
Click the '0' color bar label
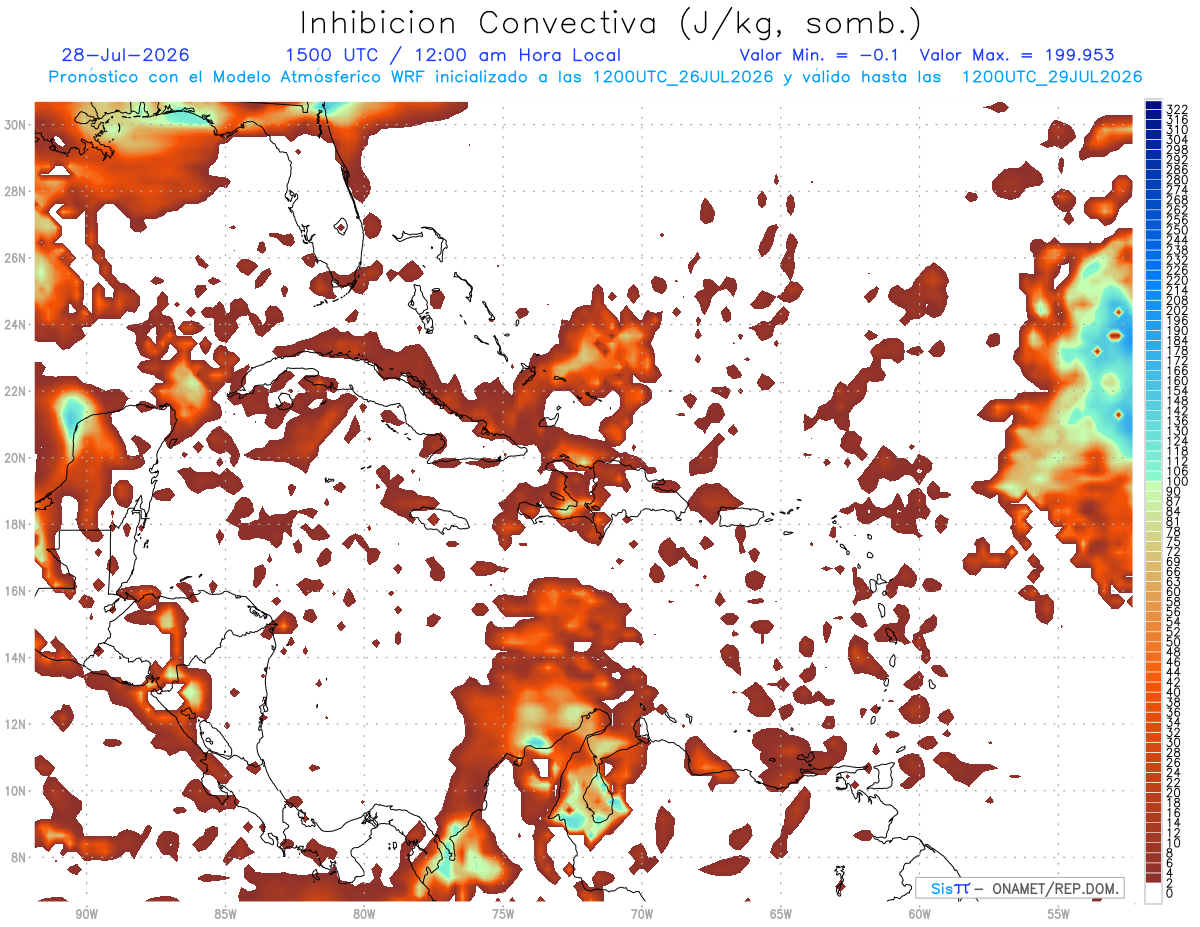1170,894
